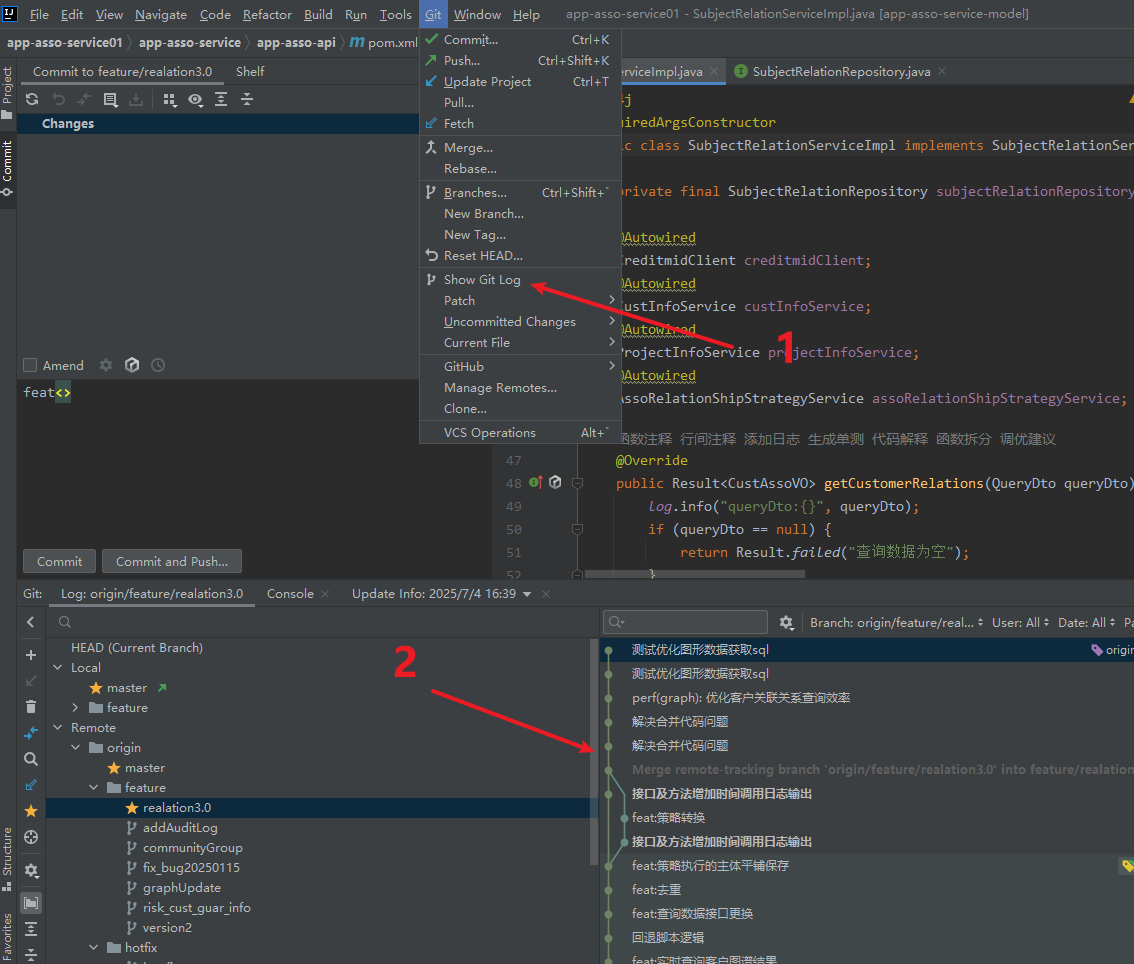Open the Group By options in Commit toolbar
Viewport: 1134px width, 964px height.
point(170,100)
